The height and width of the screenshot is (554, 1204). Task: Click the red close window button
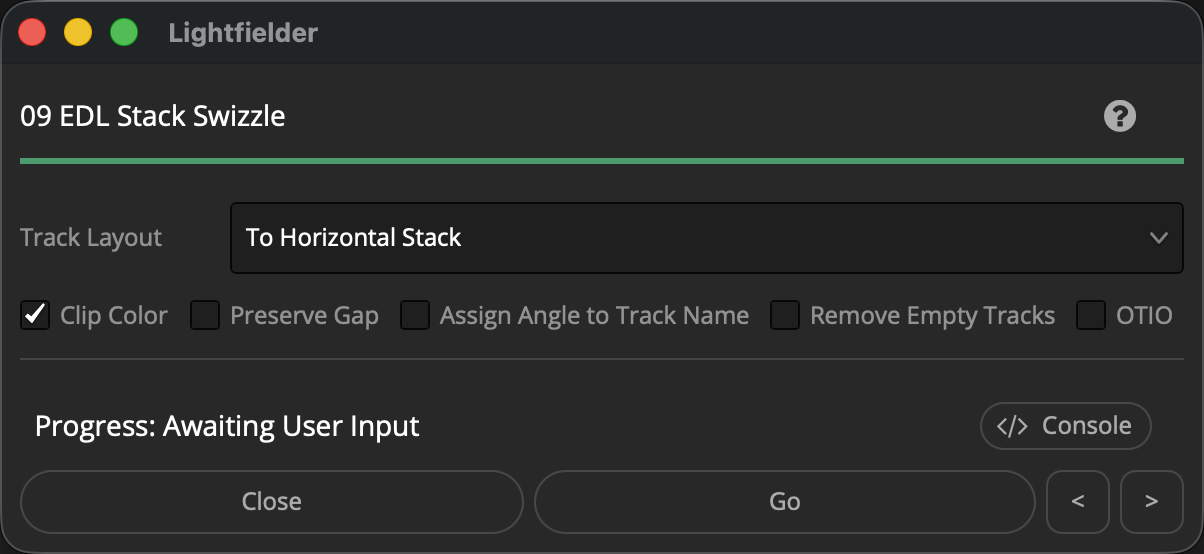point(32,32)
